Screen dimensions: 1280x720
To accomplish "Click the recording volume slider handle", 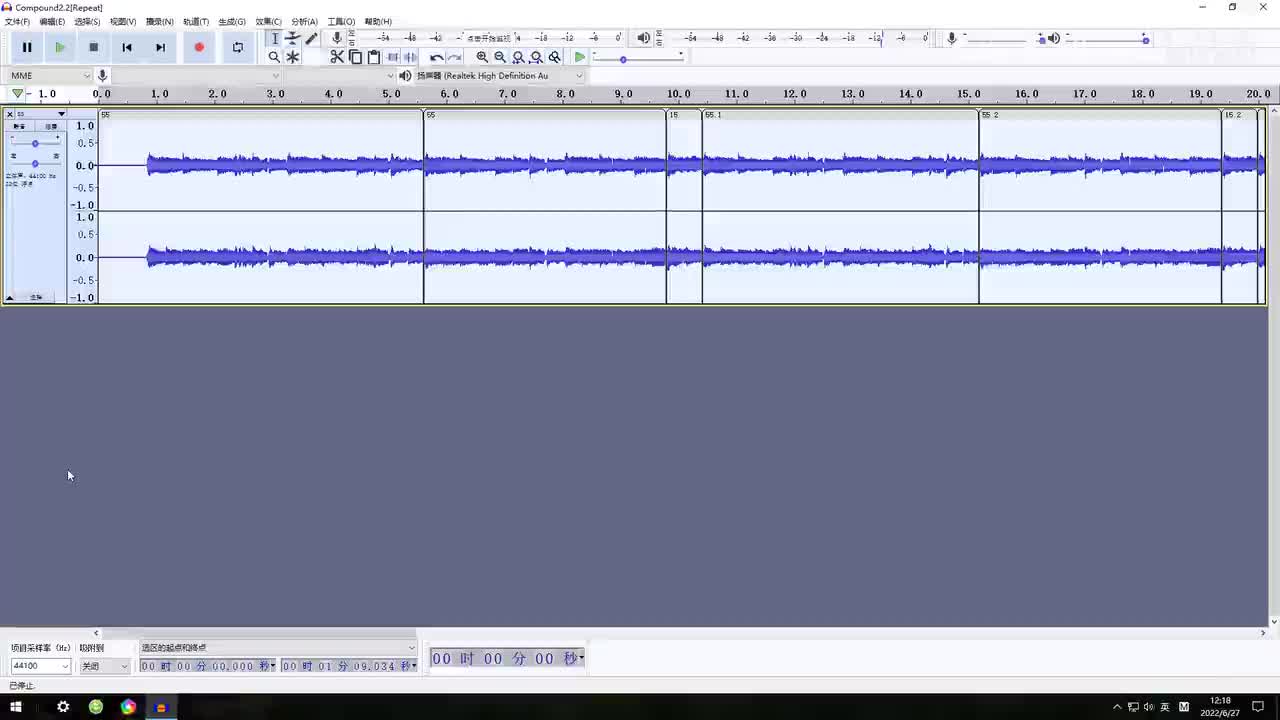I will (x=1041, y=39).
